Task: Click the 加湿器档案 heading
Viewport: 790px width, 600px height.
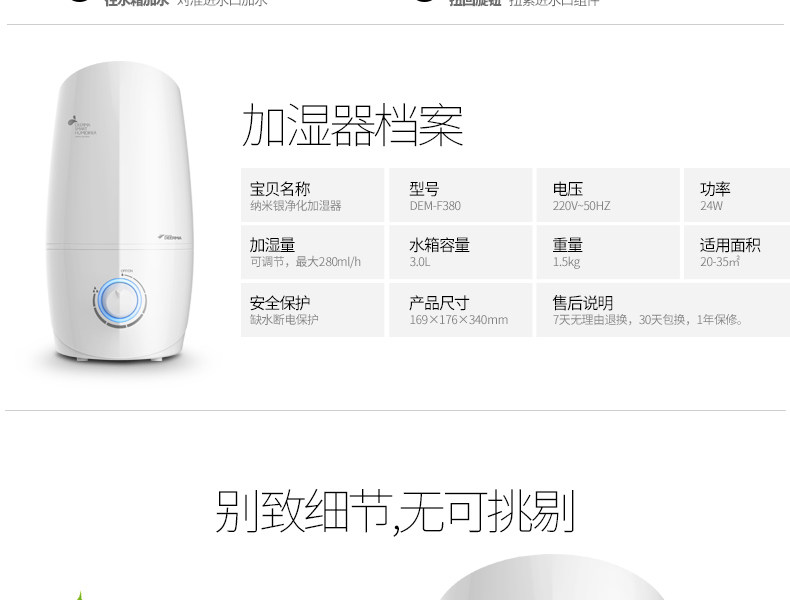Action: tap(352, 125)
